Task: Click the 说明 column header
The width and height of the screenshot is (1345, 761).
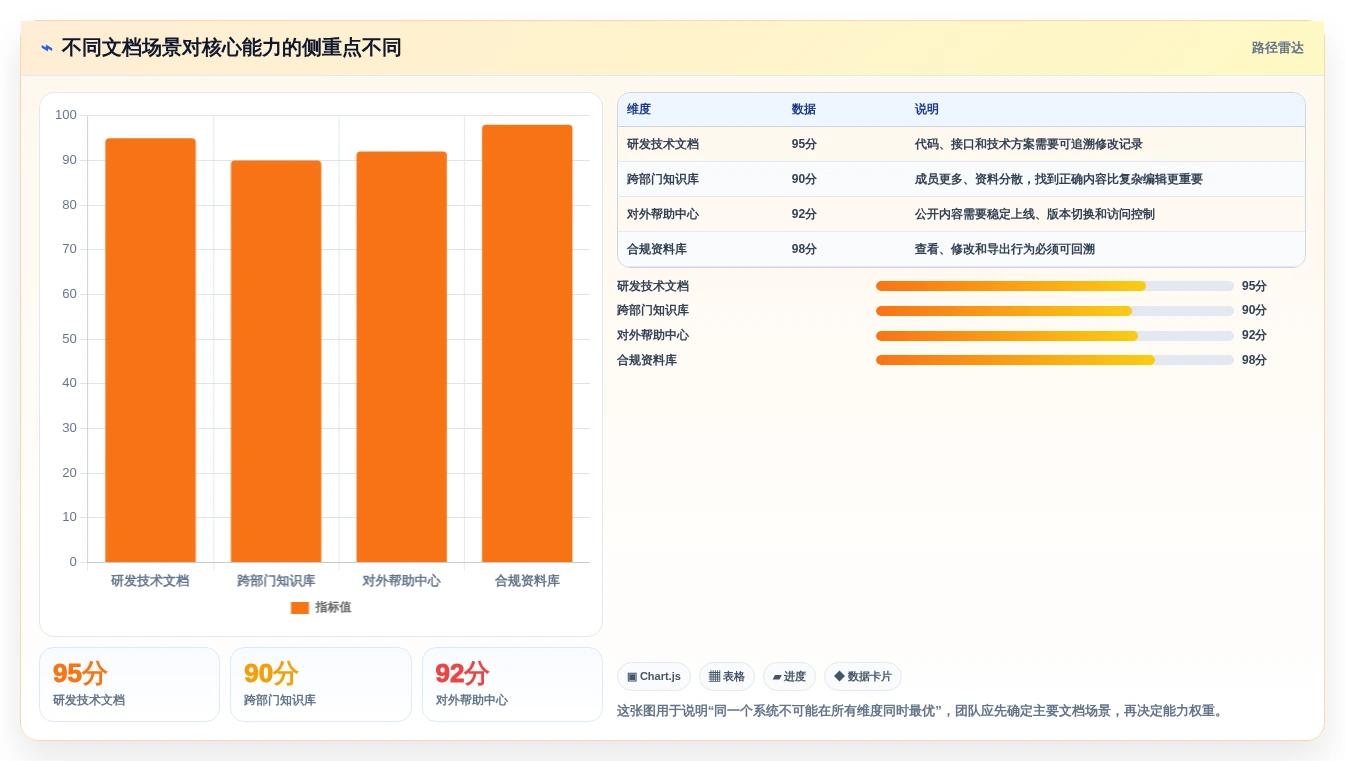Action: [x=926, y=110]
